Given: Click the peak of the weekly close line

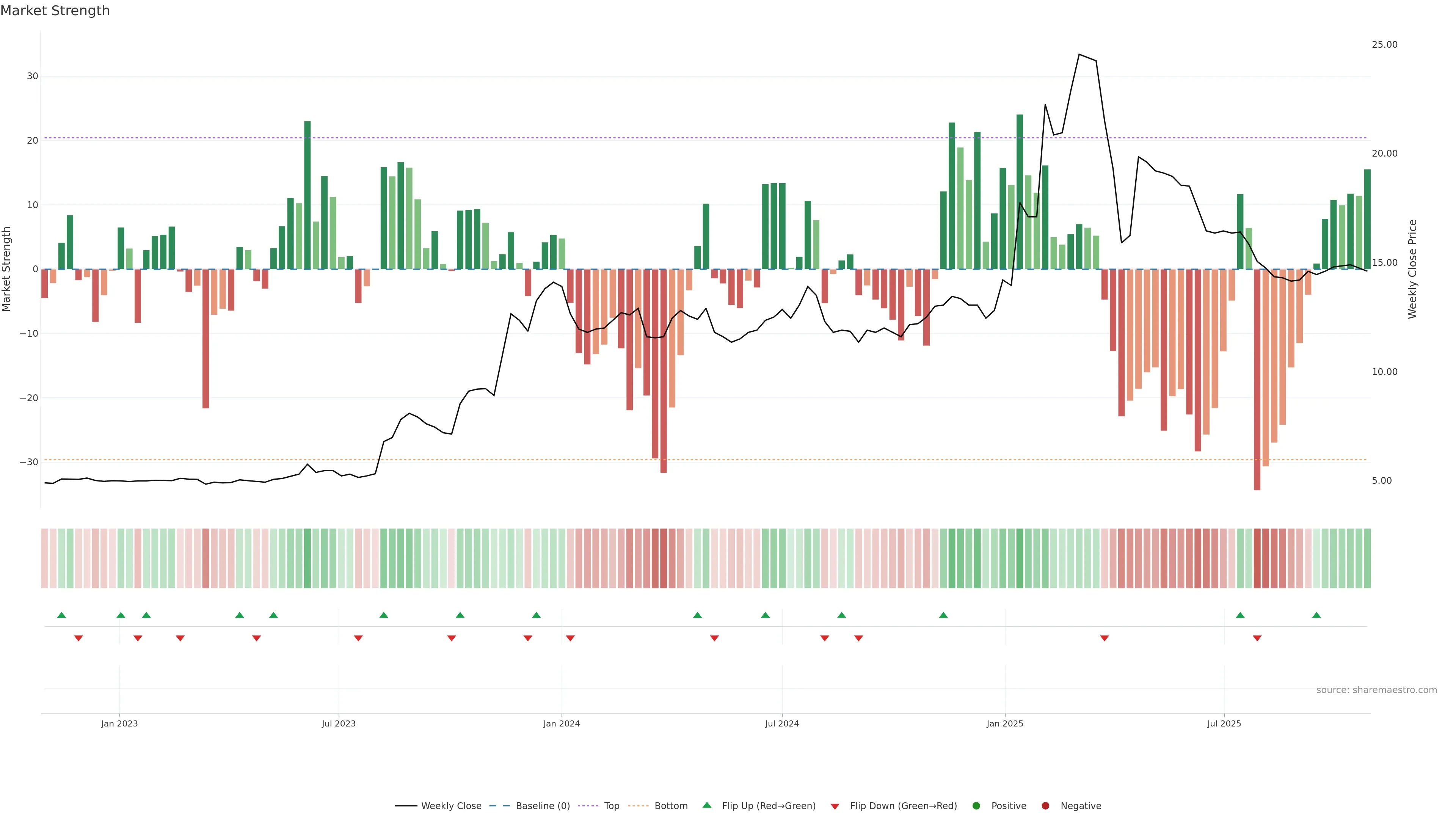Looking at the screenshot, I should 1079,54.
